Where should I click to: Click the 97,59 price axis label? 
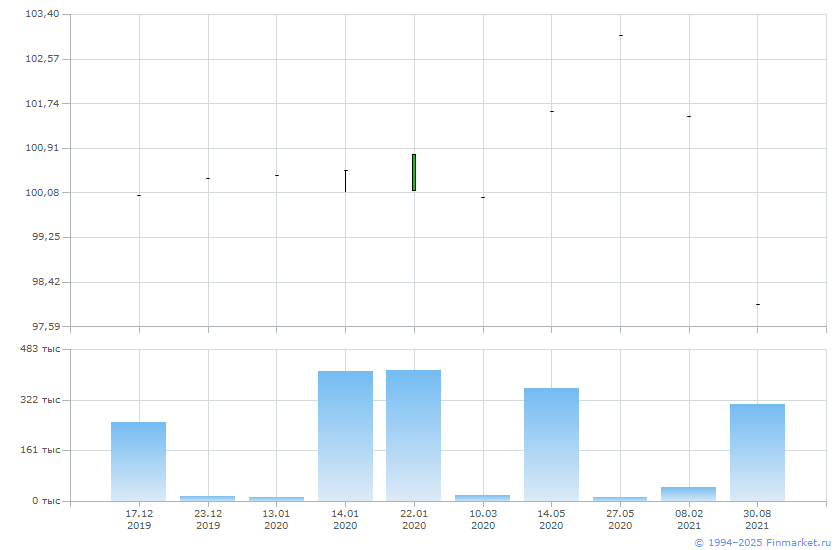coord(46,326)
